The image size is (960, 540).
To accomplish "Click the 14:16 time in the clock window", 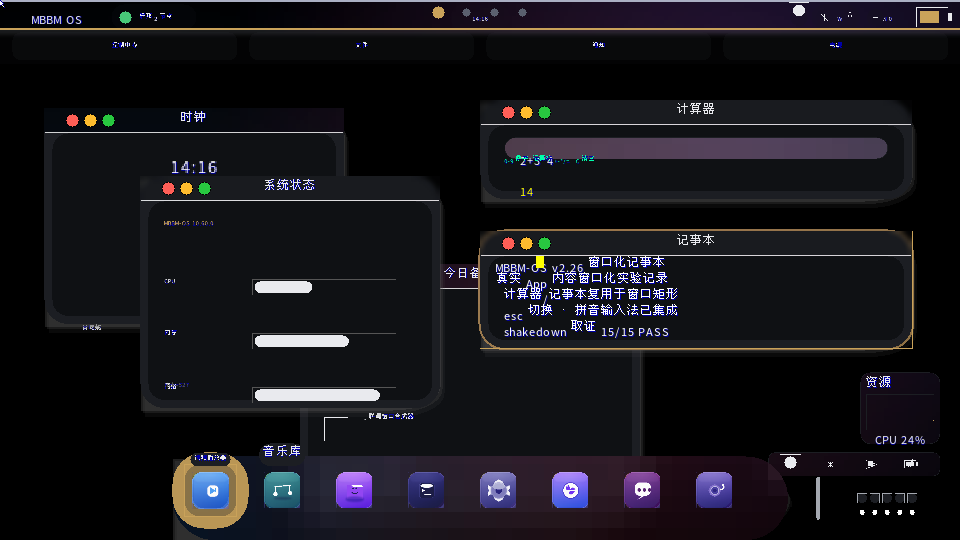I will (194, 167).
